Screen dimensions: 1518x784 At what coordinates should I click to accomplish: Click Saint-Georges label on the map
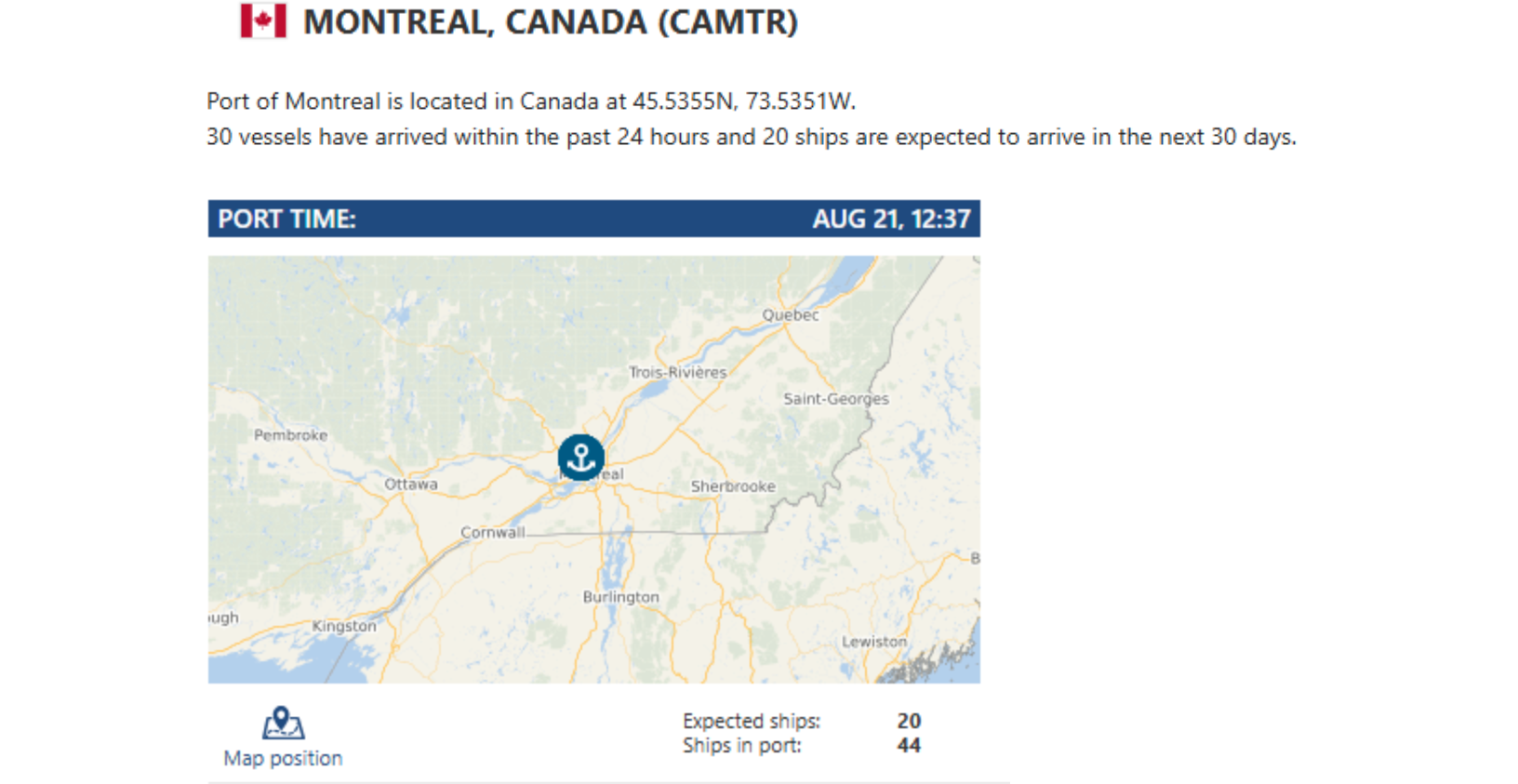point(836,399)
